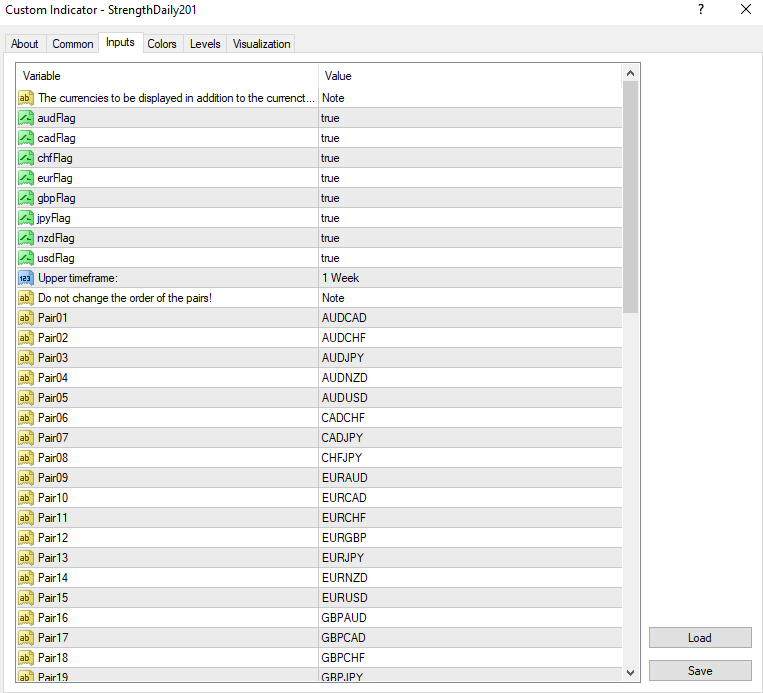Click the Pair01 string type icon

tap(26, 318)
